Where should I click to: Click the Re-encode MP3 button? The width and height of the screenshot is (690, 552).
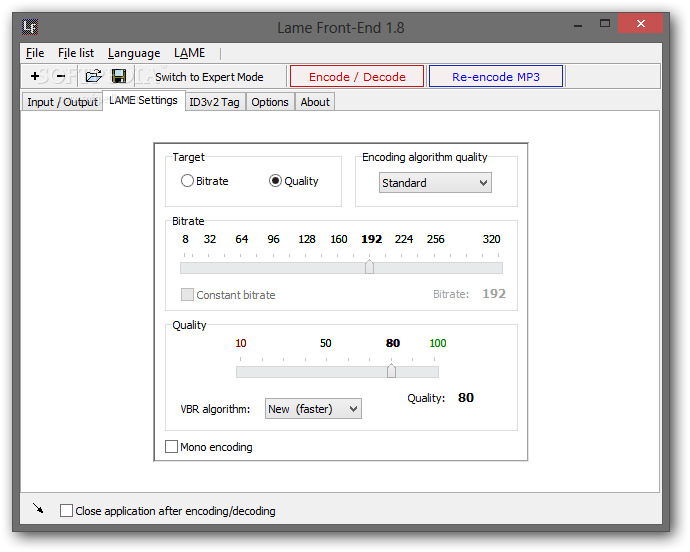pos(496,77)
